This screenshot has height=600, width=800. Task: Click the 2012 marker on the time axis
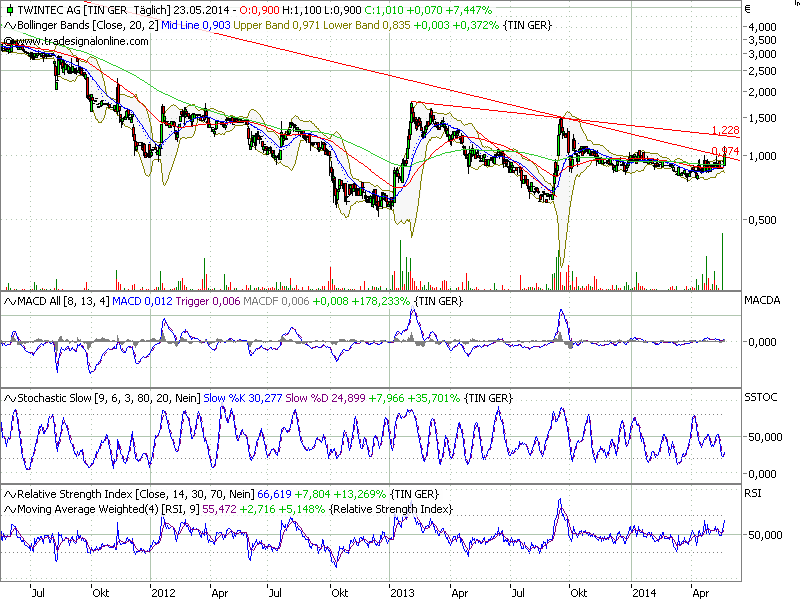click(x=163, y=593)
